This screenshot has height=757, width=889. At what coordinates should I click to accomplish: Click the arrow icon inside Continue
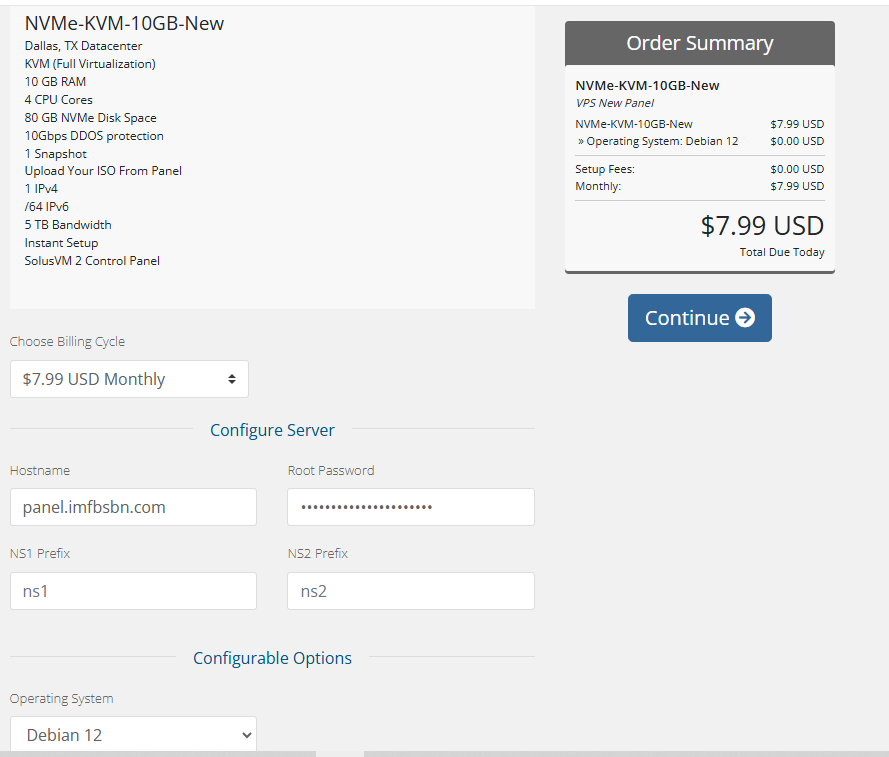coord(745,318)
